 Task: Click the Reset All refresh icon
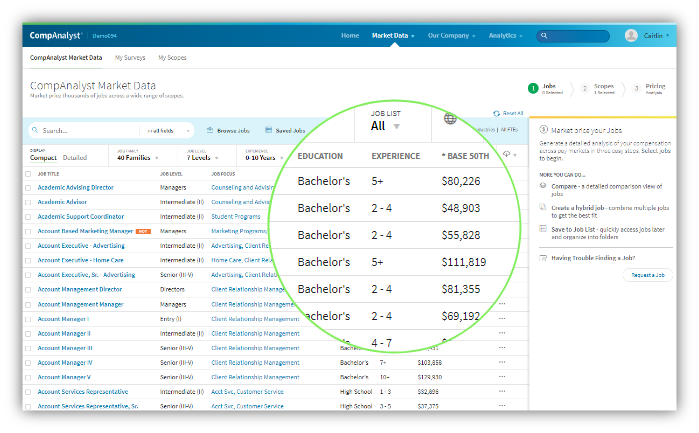tap(497, 113)
